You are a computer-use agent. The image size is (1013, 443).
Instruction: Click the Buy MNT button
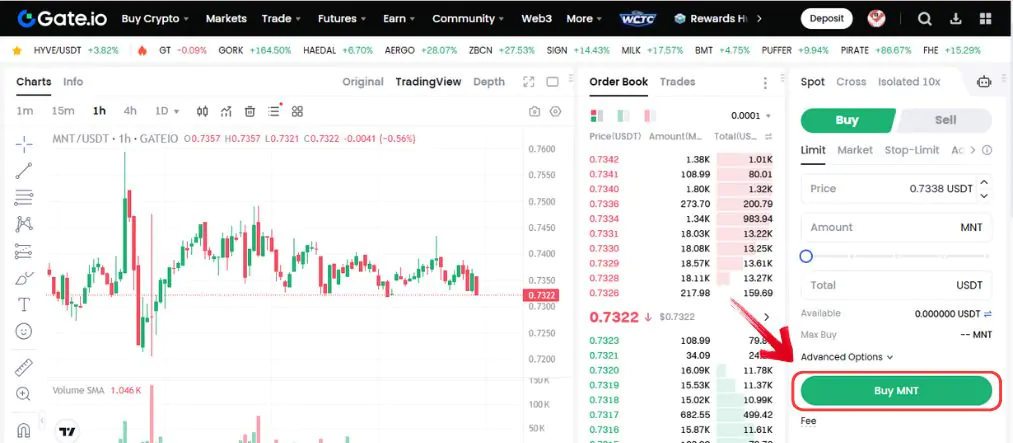coord(896,391)
